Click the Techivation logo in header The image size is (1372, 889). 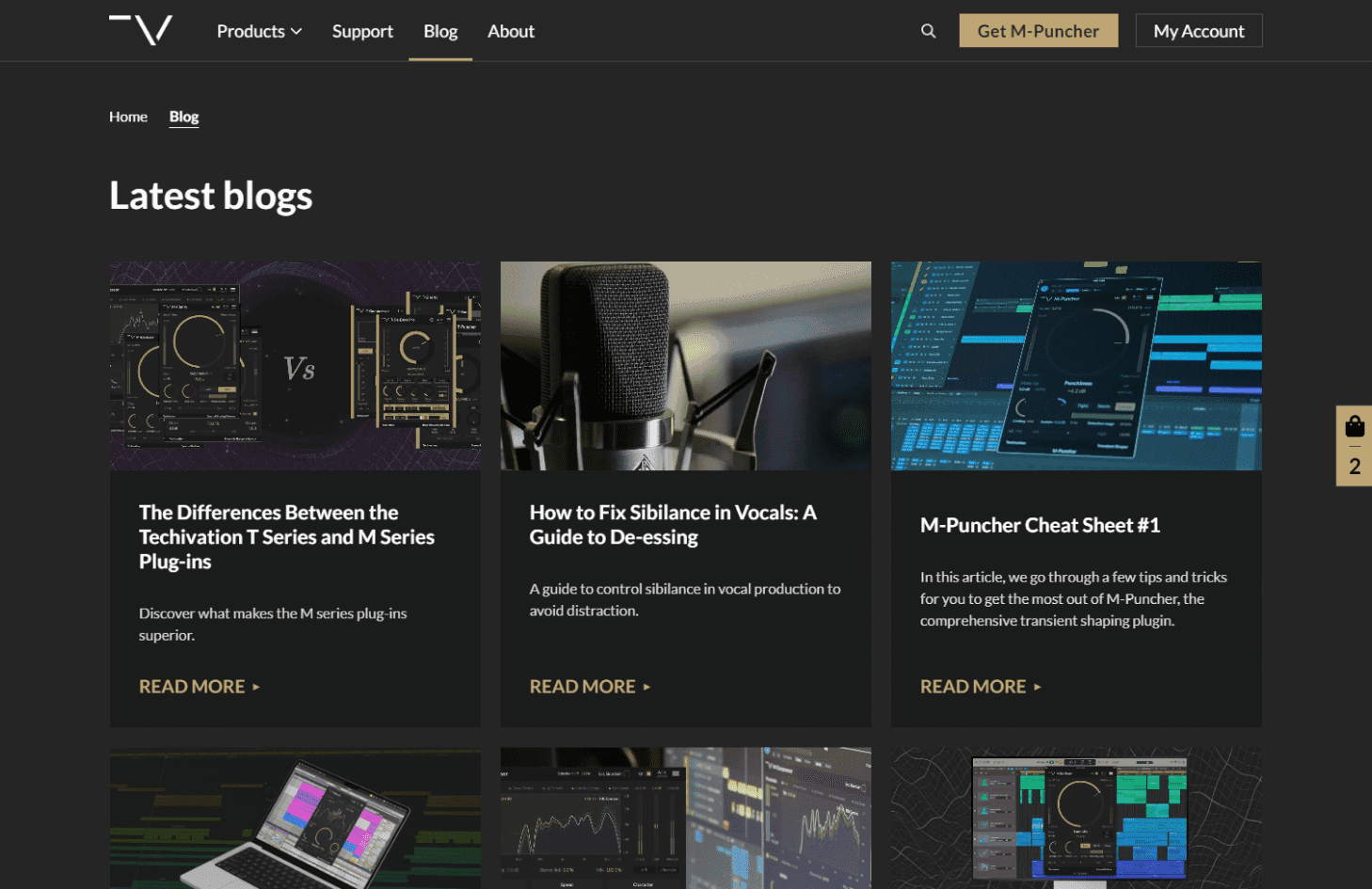141,30
